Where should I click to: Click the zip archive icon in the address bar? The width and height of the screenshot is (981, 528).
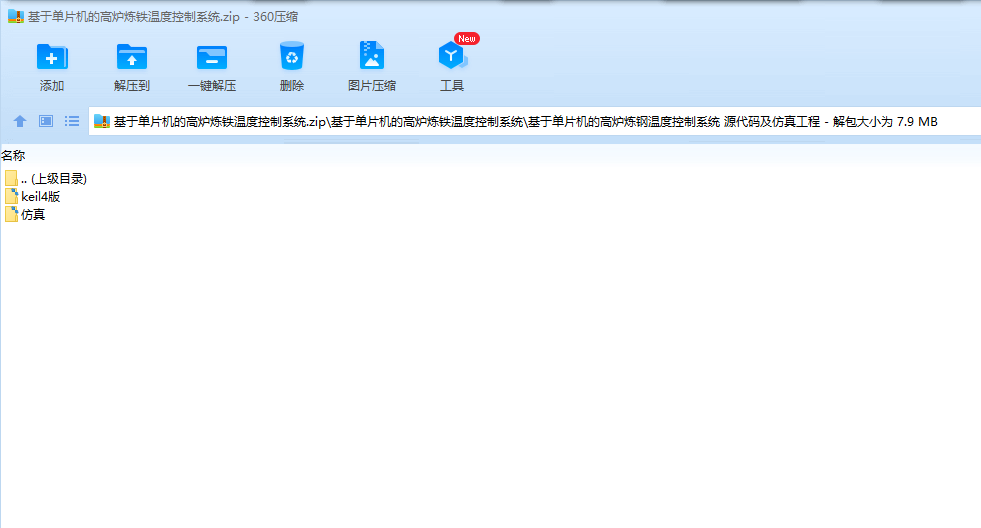(x=102, y=121)
